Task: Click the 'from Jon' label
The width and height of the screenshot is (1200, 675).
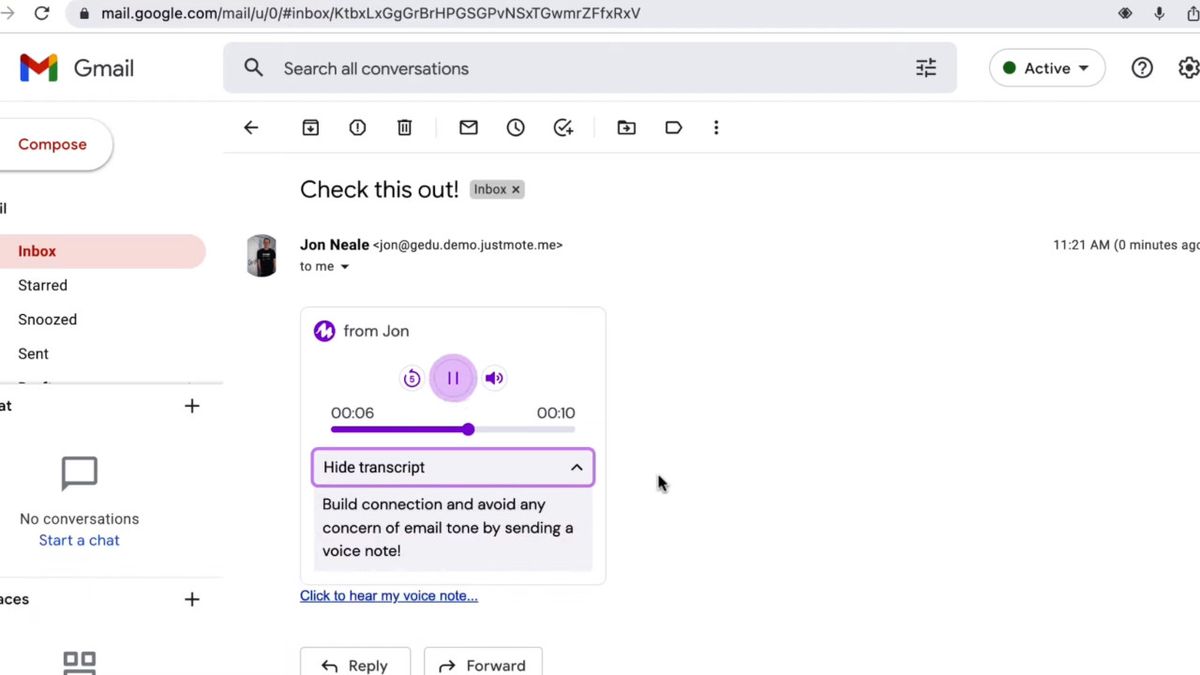Action: click(376, 331)
